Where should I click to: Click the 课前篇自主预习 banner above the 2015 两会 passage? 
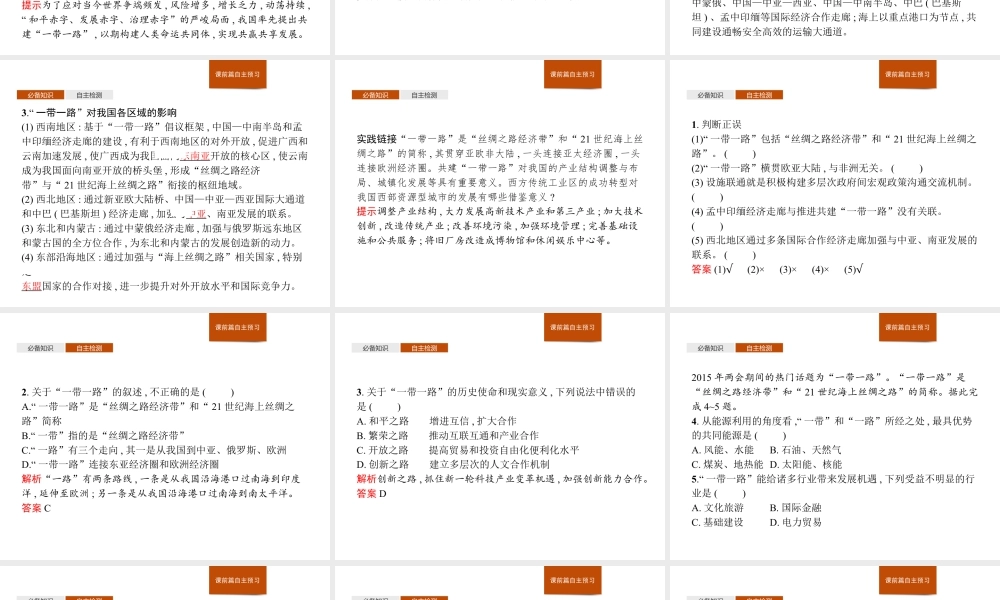tap(907, 327)
